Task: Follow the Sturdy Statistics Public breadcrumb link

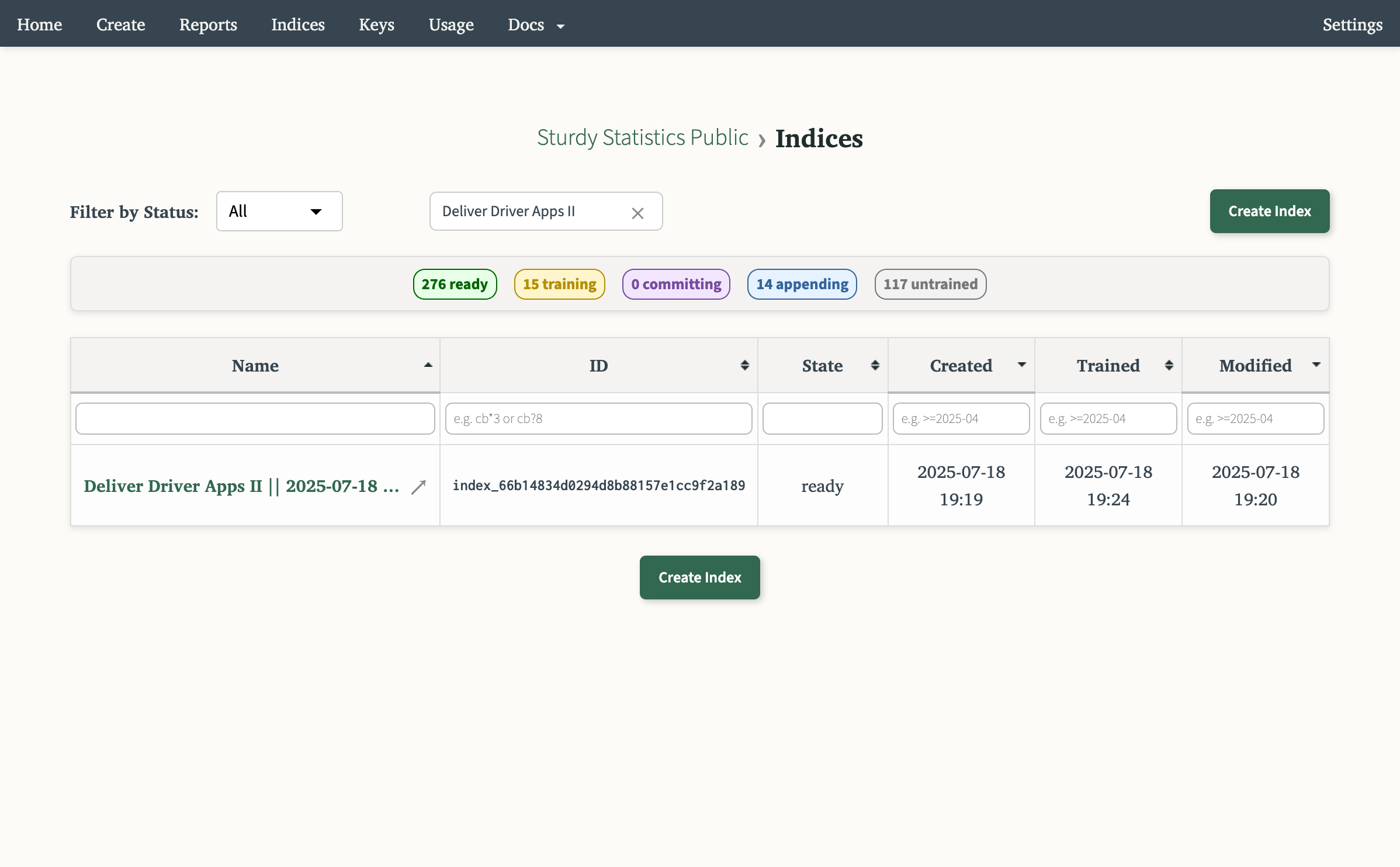Action: [x=642, y=138]
